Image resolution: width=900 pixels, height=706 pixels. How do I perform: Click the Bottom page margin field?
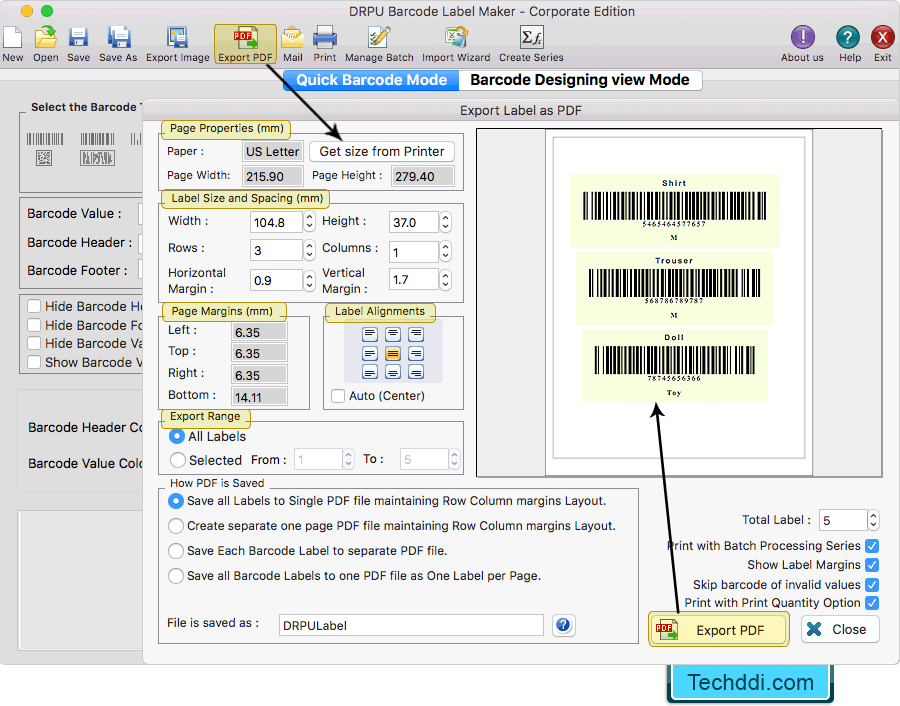click(259, 397)
